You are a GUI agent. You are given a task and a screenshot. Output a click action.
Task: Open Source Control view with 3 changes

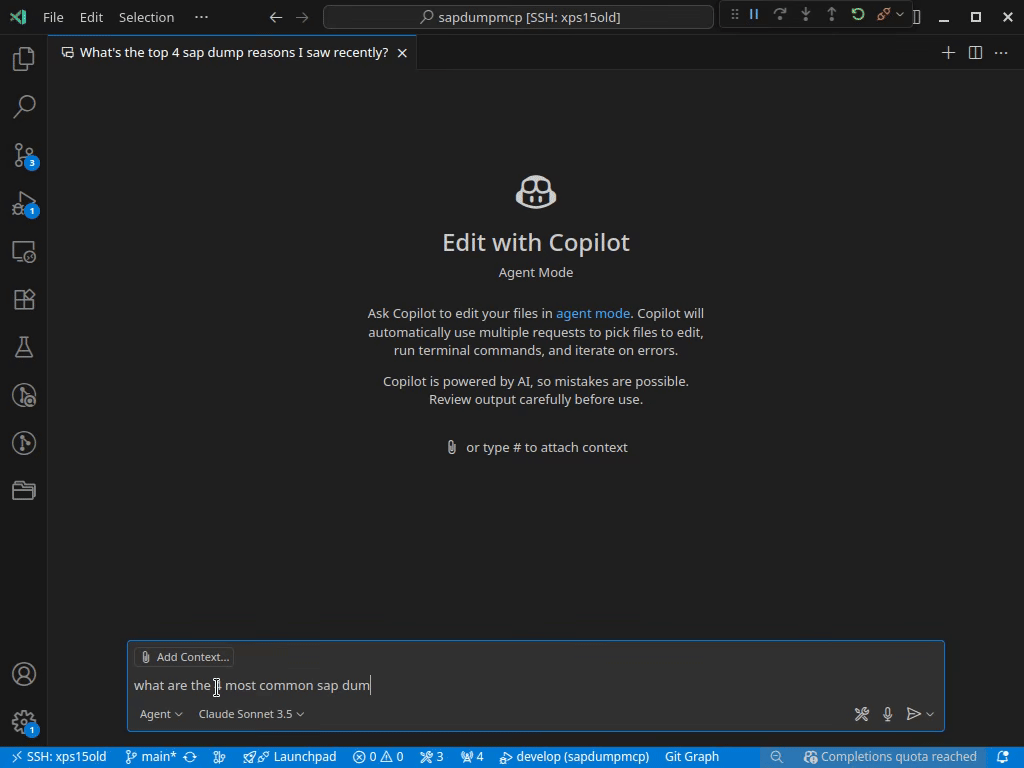24,155
